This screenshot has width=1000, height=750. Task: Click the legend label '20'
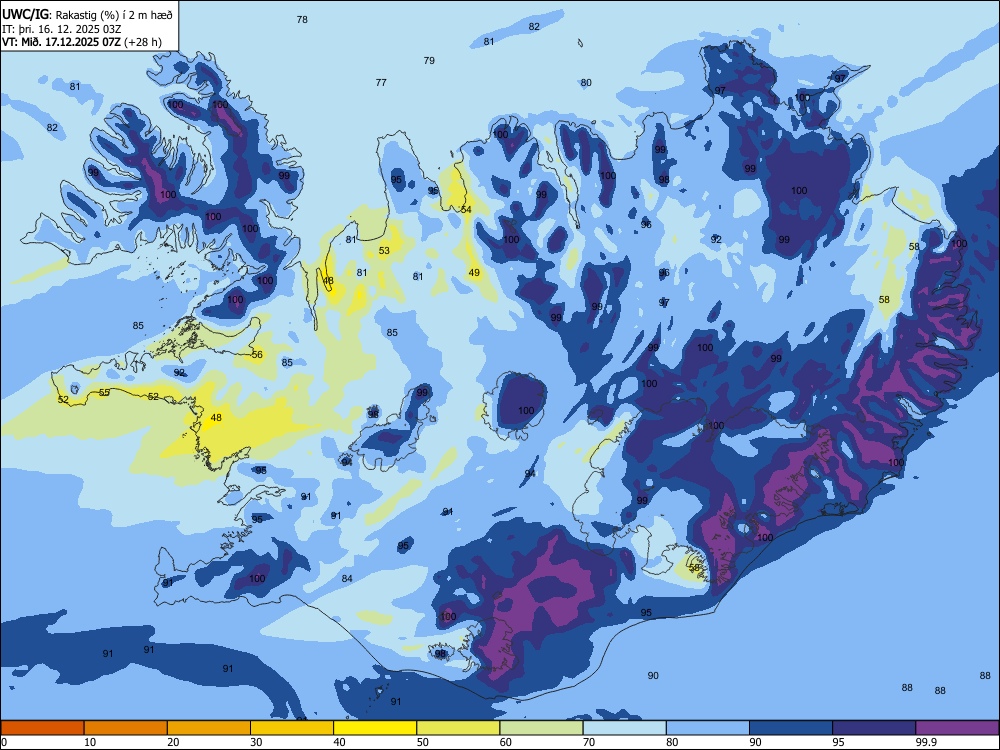[173, 742]
